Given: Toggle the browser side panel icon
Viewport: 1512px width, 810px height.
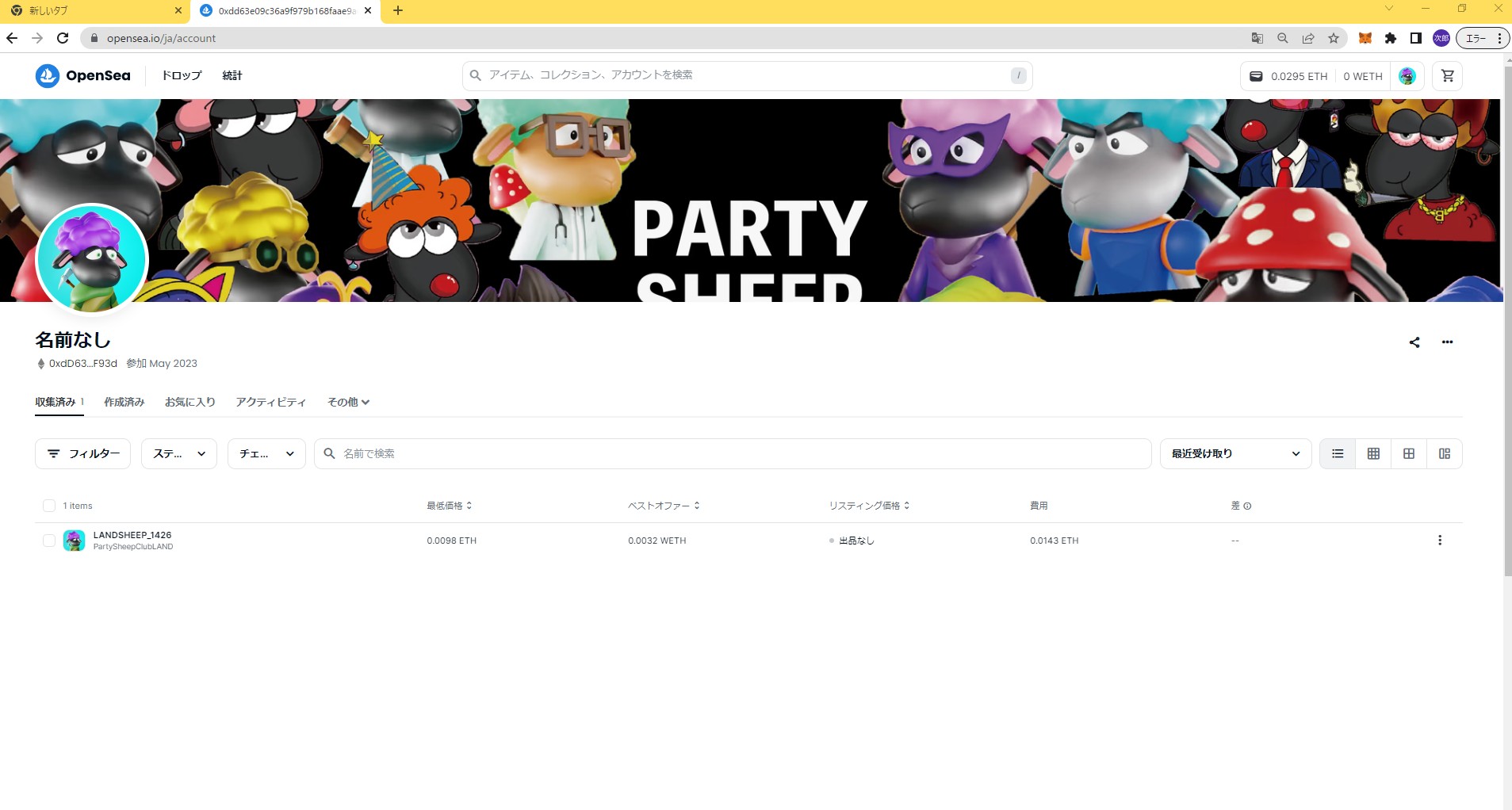Looking at the screenshot, I should (1416, 38).
